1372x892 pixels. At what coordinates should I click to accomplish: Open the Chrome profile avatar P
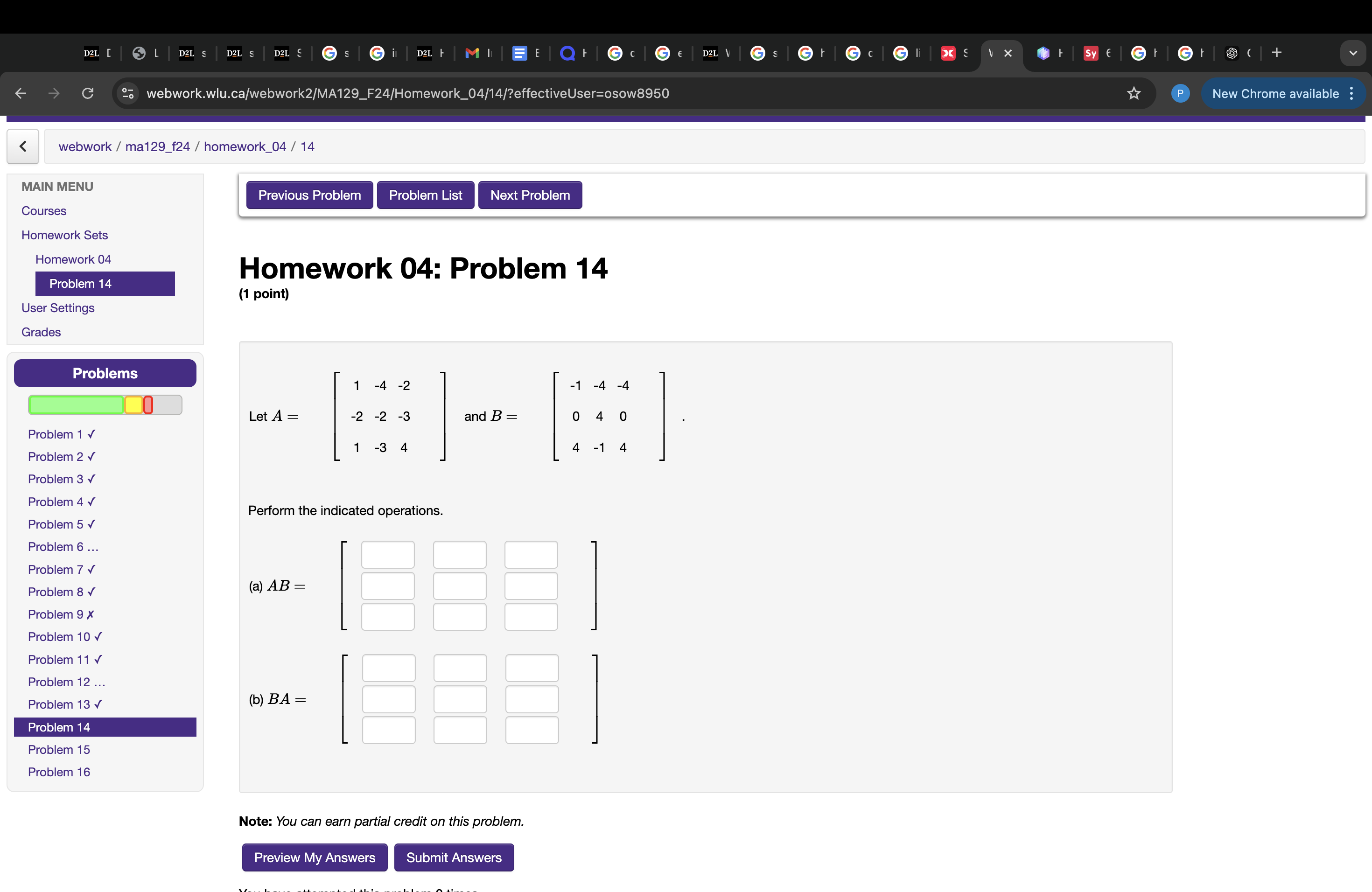pyautogui.click(x=1180, y=93)
